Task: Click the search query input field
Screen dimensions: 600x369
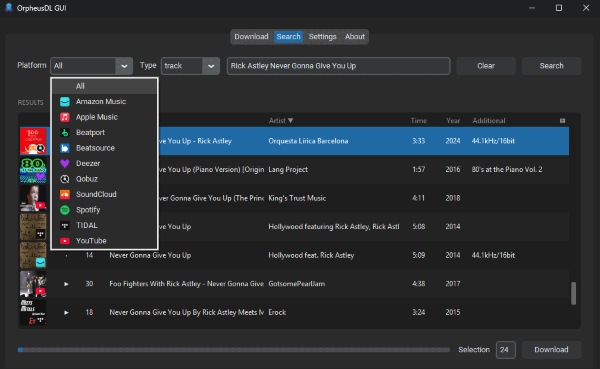Action: pos(339,66)
